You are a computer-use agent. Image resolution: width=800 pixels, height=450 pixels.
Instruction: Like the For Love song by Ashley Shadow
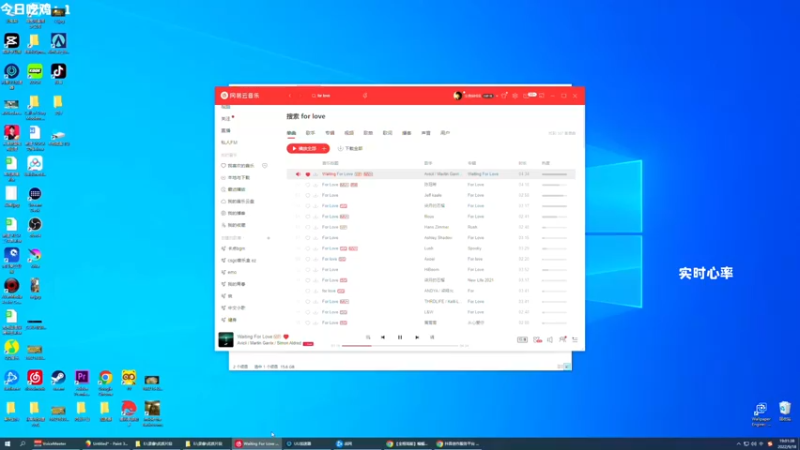pyautogui.click(x=308, y=238)
